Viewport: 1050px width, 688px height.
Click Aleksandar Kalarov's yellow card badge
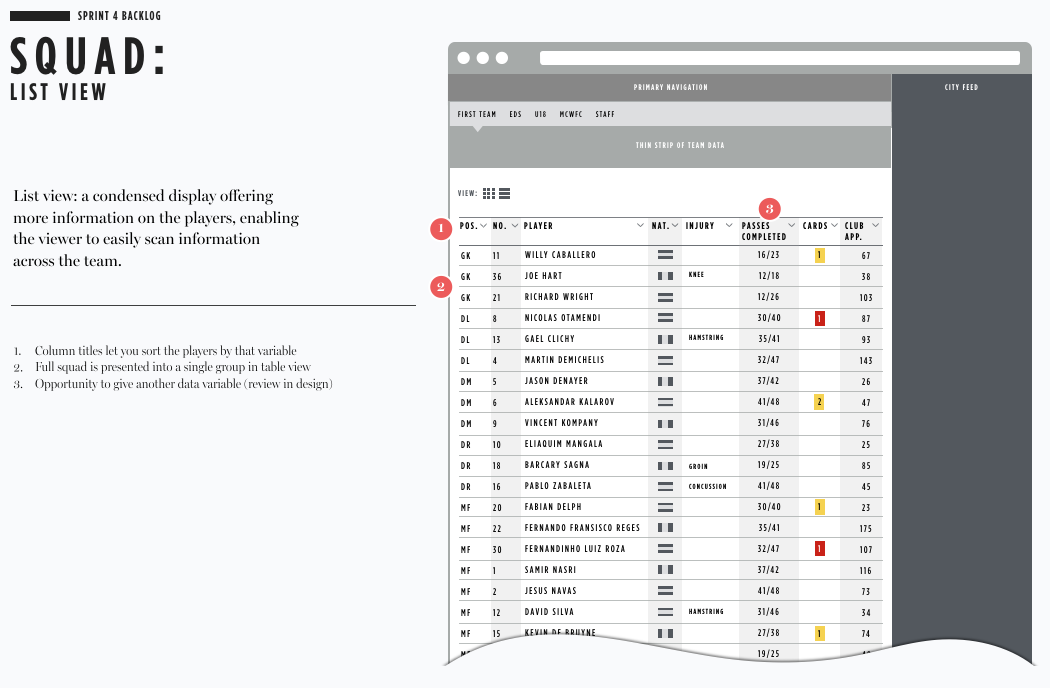[x=819, y=402]
